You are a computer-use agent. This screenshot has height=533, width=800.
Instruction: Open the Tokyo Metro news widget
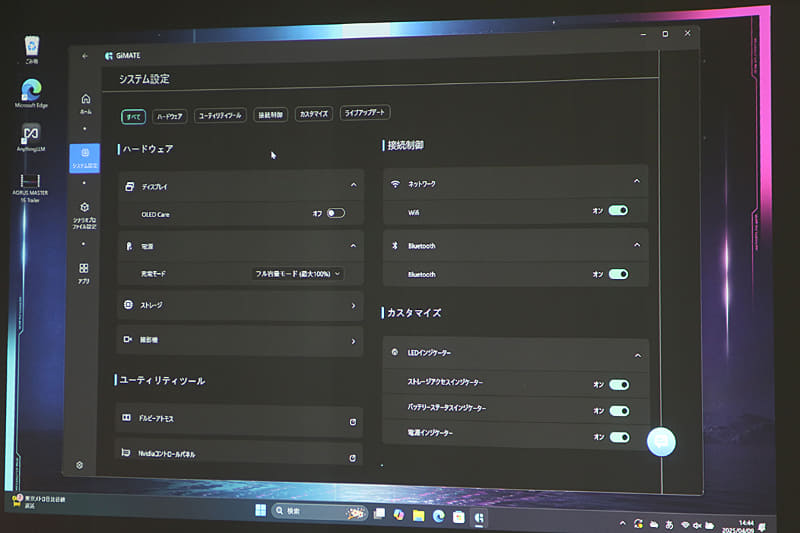coord(39,501)
